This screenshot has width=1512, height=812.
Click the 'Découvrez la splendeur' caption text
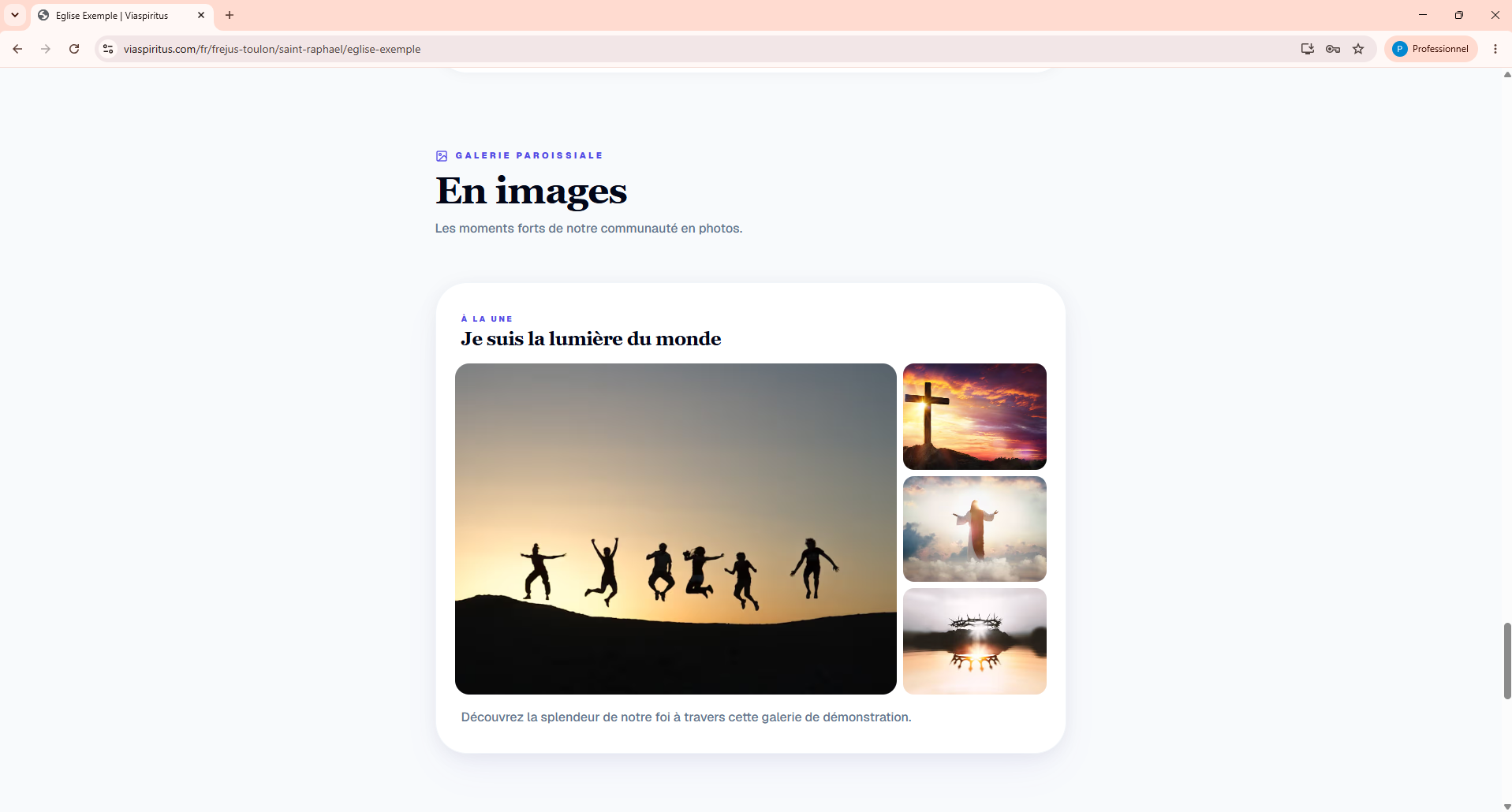point(686,717)
